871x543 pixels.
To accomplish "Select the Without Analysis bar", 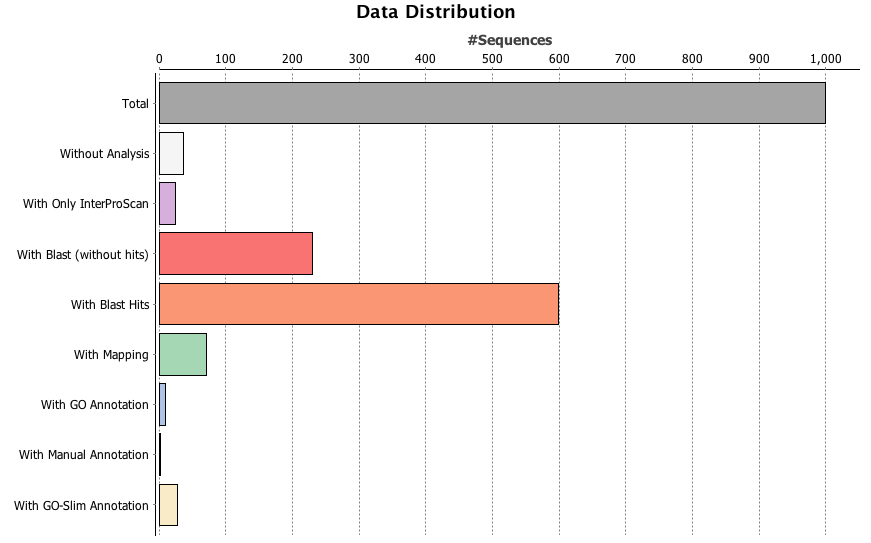I will (x=171, y=153).
